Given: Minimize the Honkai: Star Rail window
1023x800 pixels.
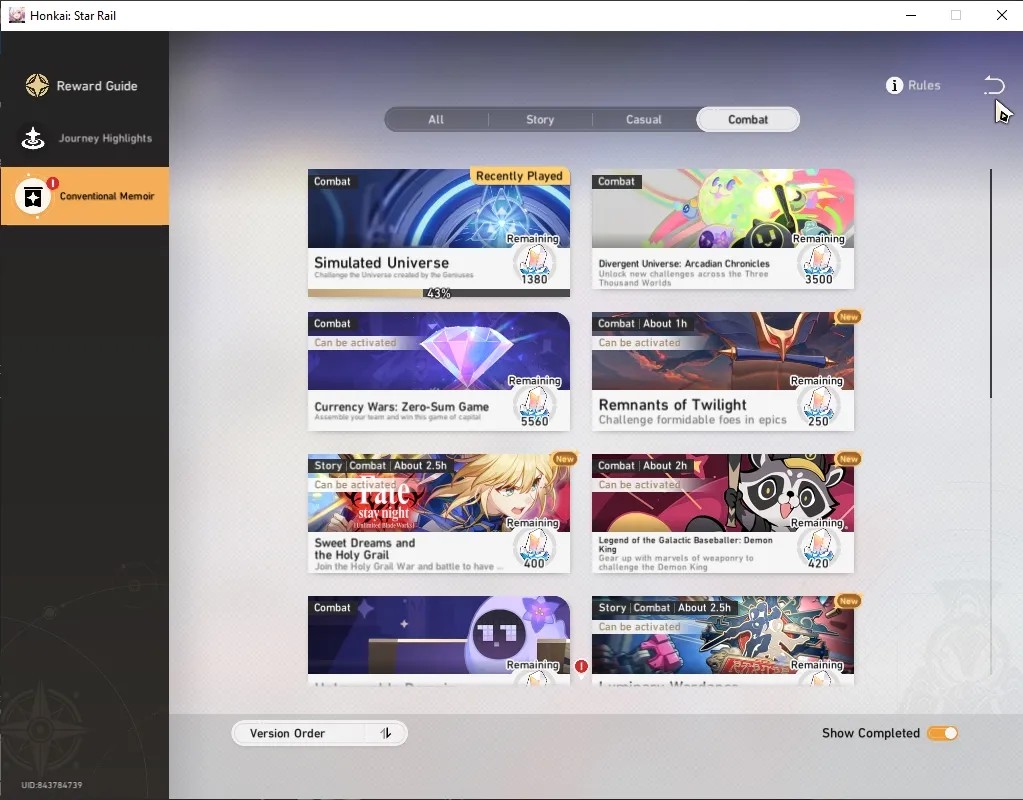Looking at the screenshot, I should pos(911,15).
